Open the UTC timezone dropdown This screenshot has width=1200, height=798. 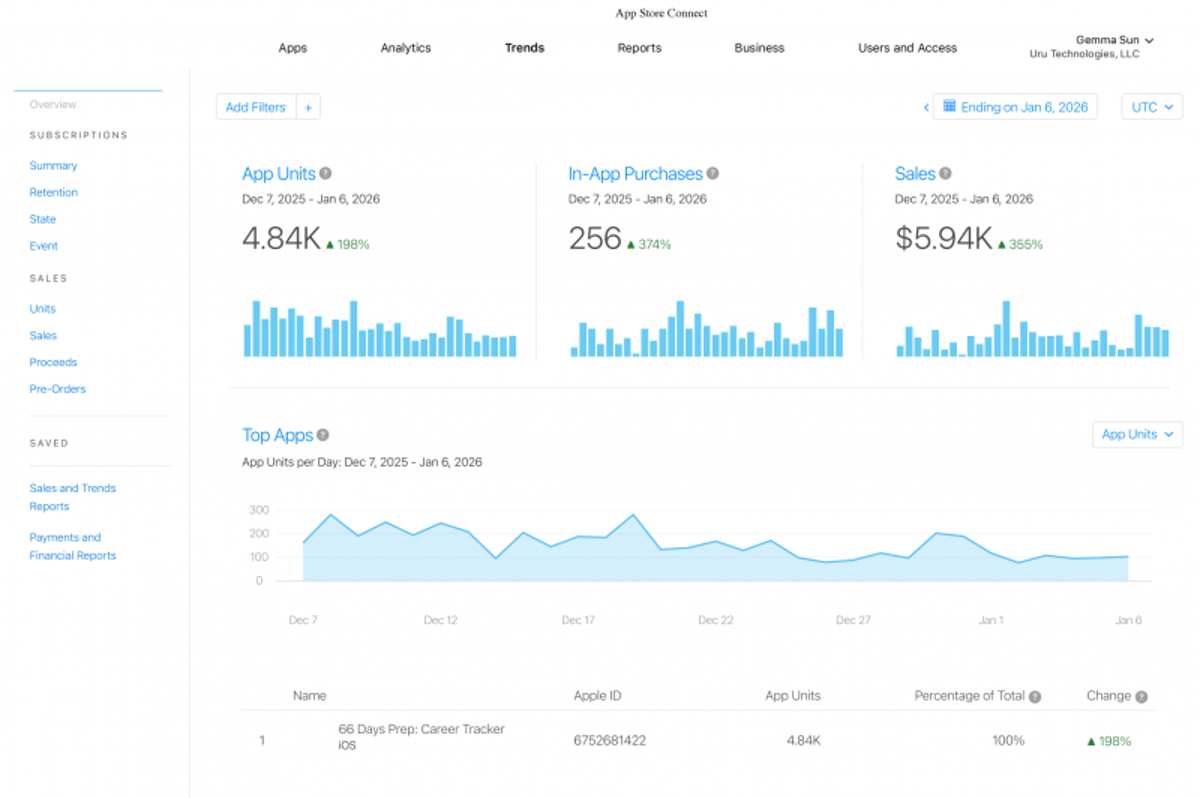1152,107
